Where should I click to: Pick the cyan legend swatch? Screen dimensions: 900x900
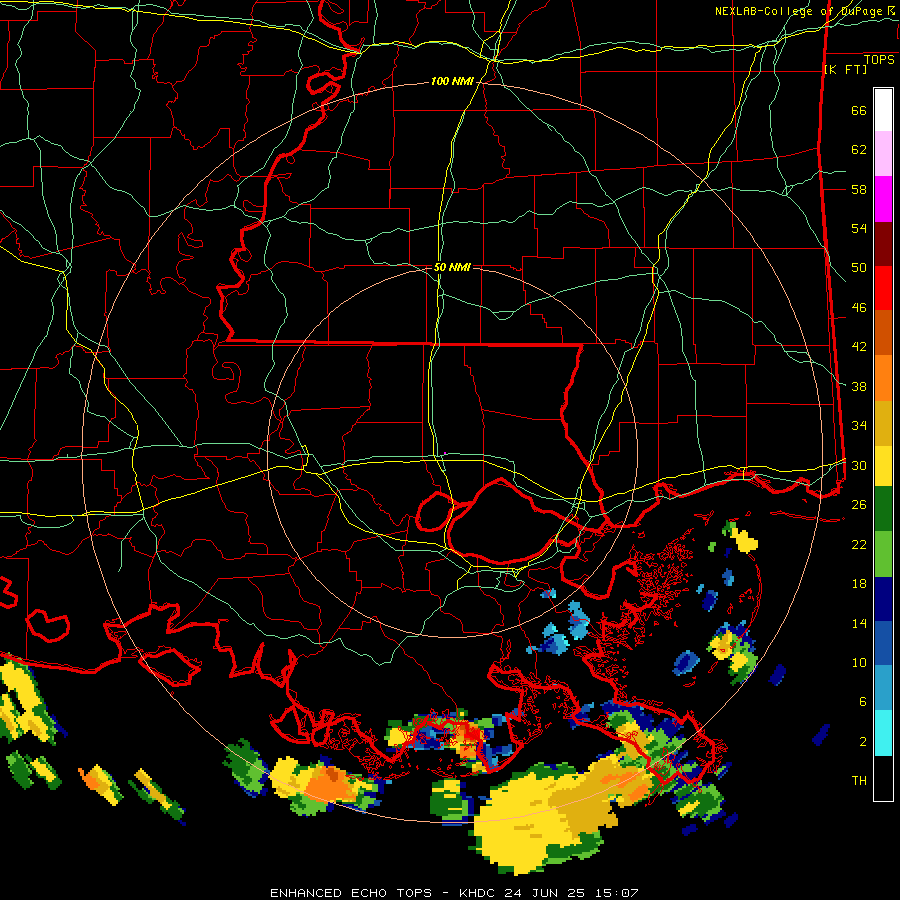point(883,732)
